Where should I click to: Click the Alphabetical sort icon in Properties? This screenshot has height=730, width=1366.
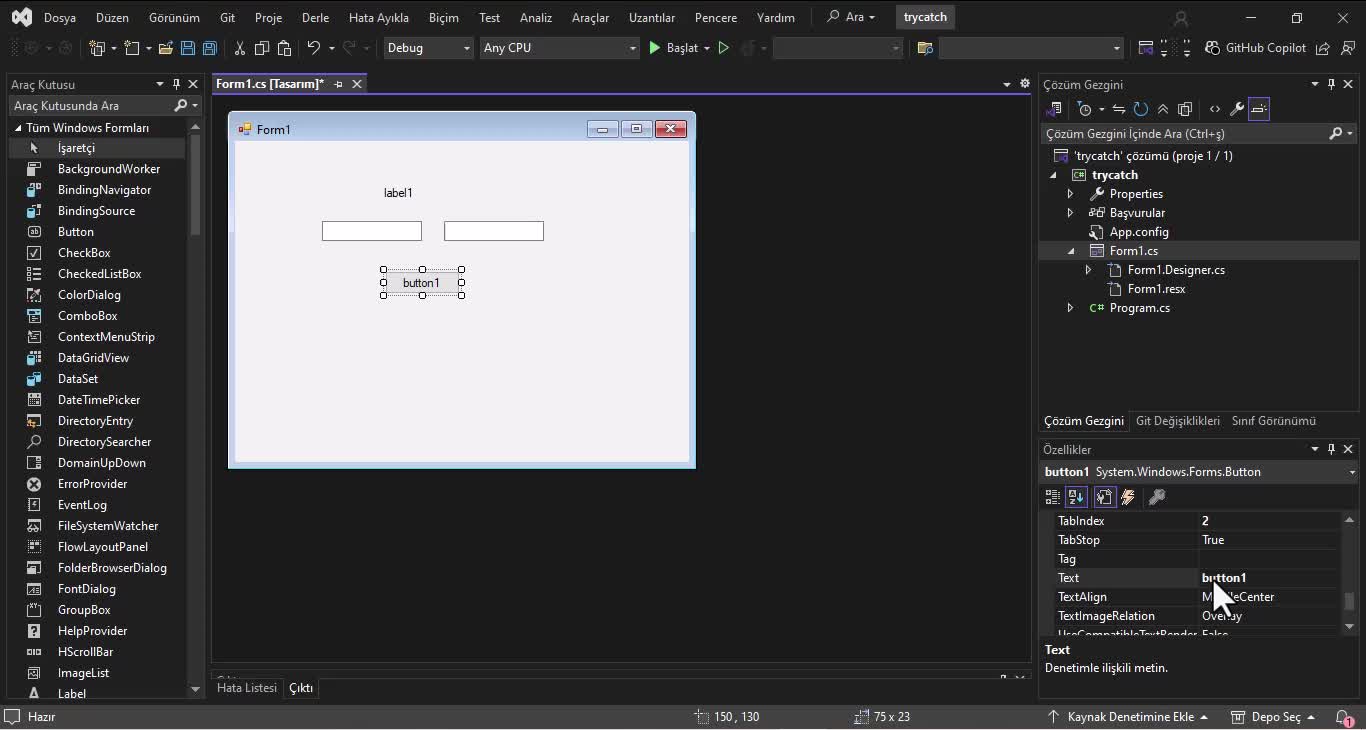tap(1076, 497)
